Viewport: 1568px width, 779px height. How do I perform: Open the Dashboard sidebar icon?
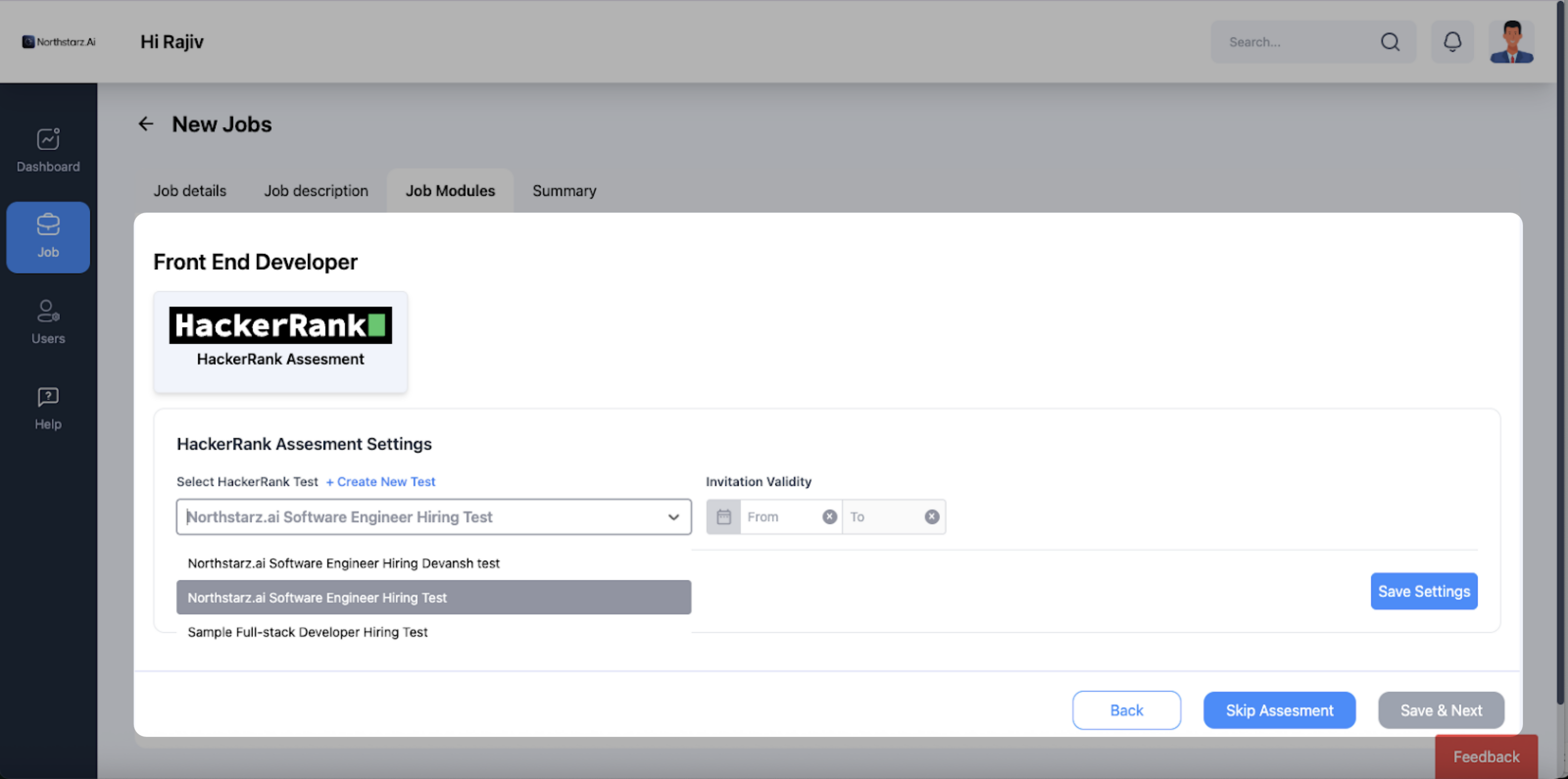[x=48, y=139]
